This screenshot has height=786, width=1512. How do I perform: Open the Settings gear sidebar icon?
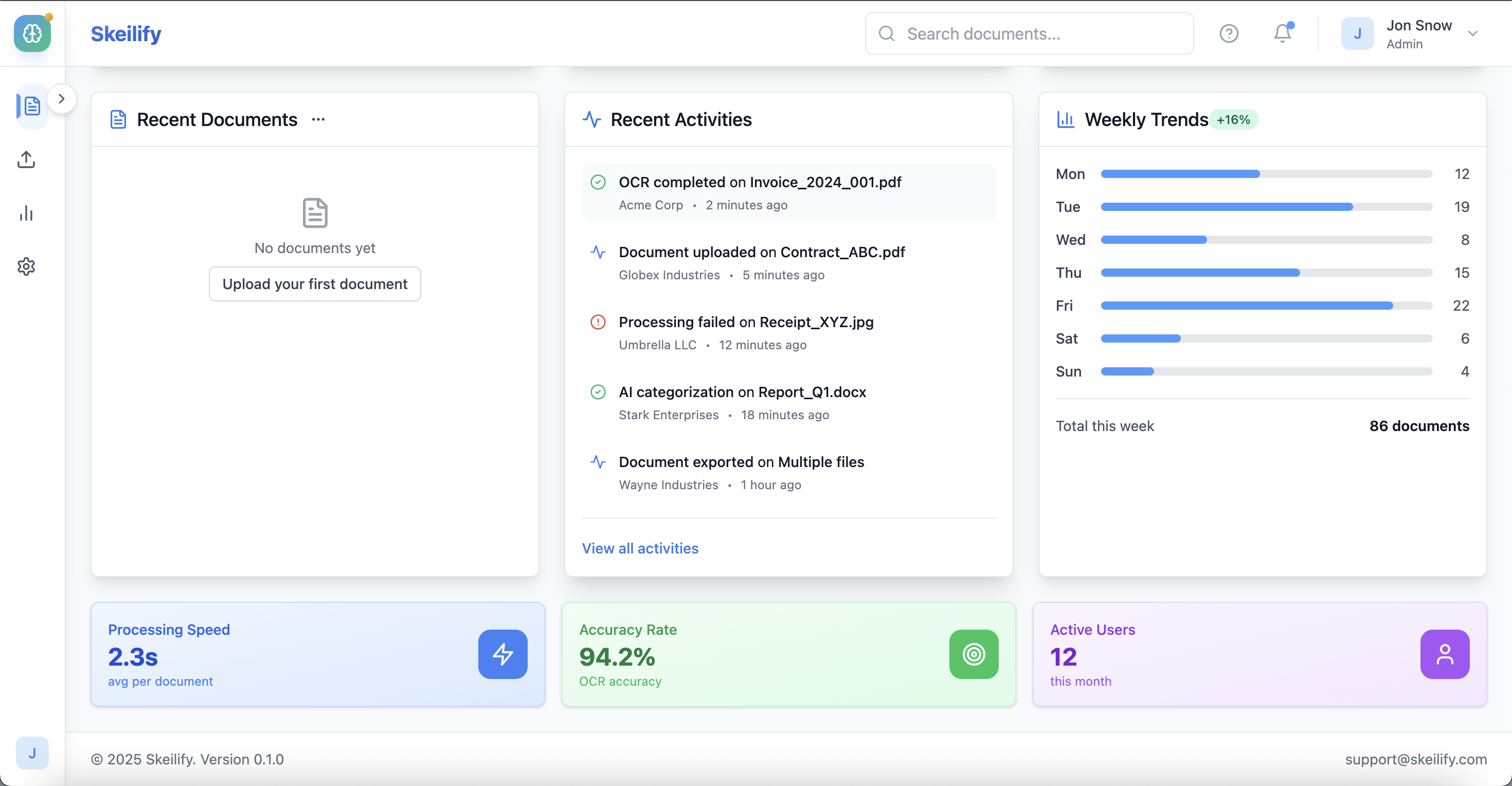(26, 266)
